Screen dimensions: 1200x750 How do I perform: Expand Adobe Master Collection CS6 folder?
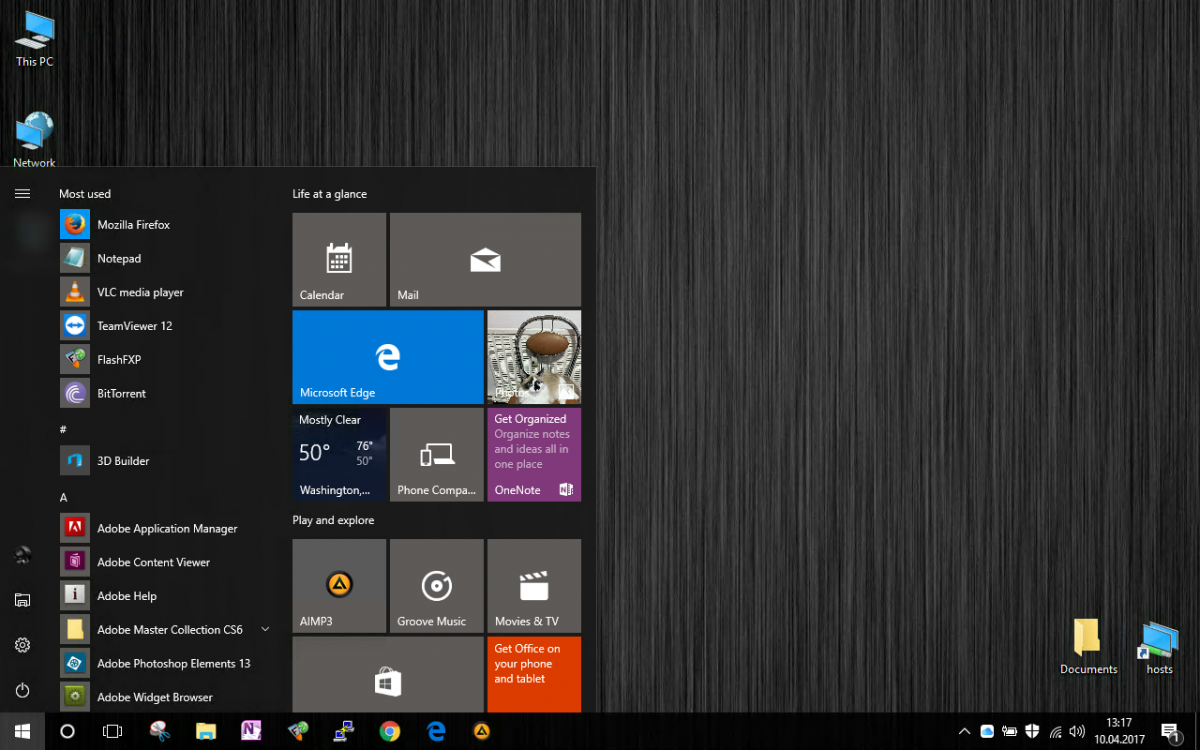point(166,630)
